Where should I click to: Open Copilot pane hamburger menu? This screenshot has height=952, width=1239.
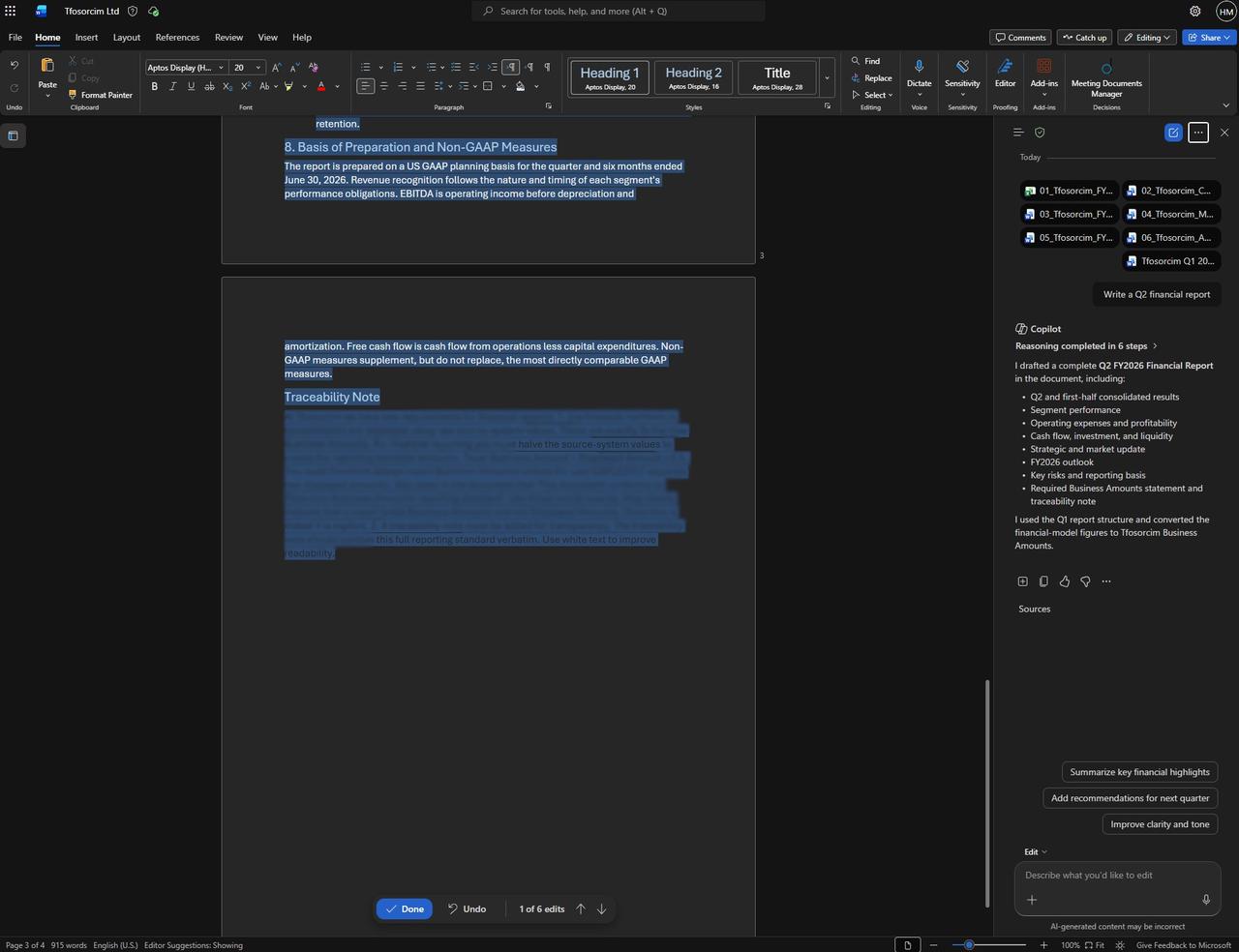(x=1018, y=133)
